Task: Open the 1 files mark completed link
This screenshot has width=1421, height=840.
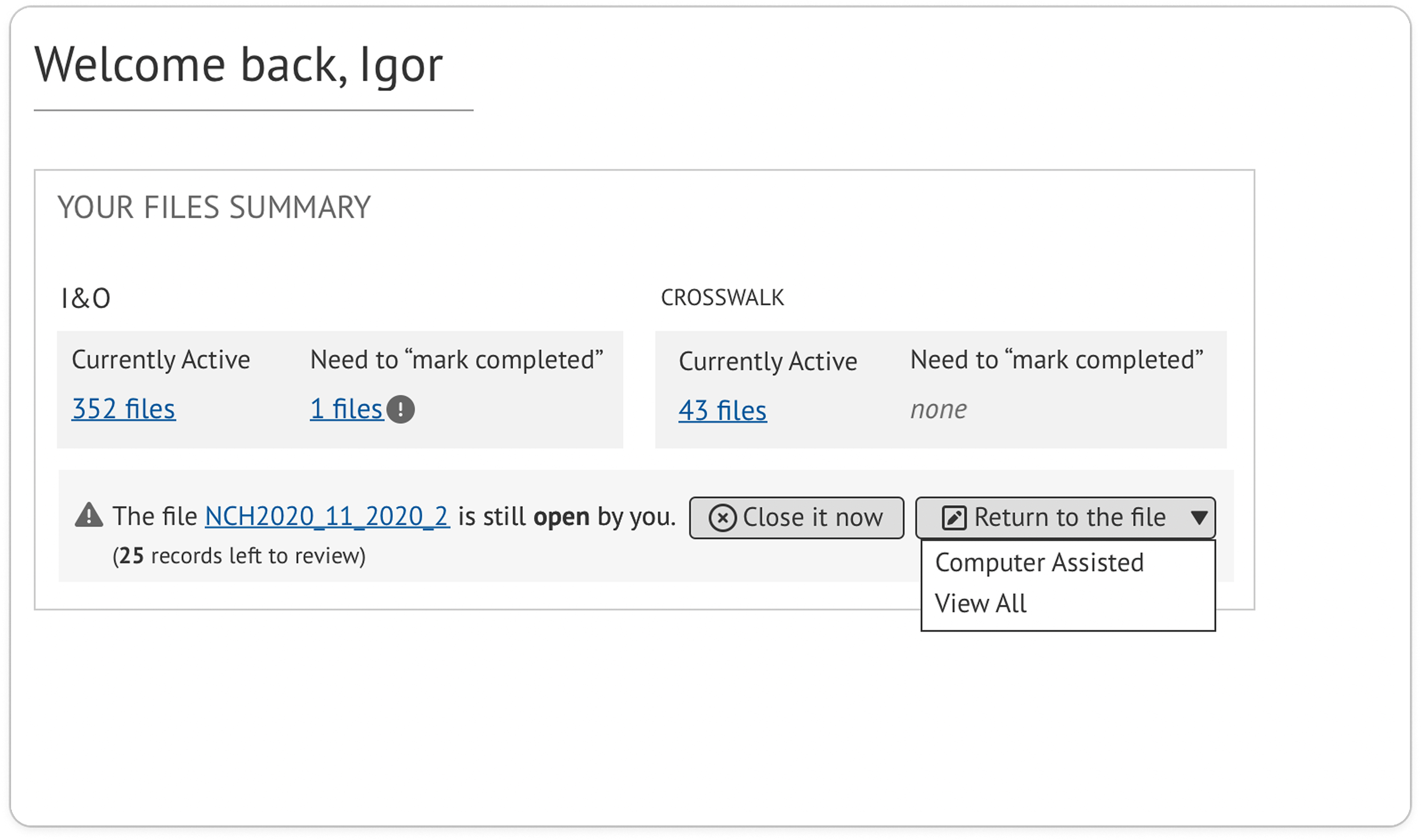Action: click(347, 409)
